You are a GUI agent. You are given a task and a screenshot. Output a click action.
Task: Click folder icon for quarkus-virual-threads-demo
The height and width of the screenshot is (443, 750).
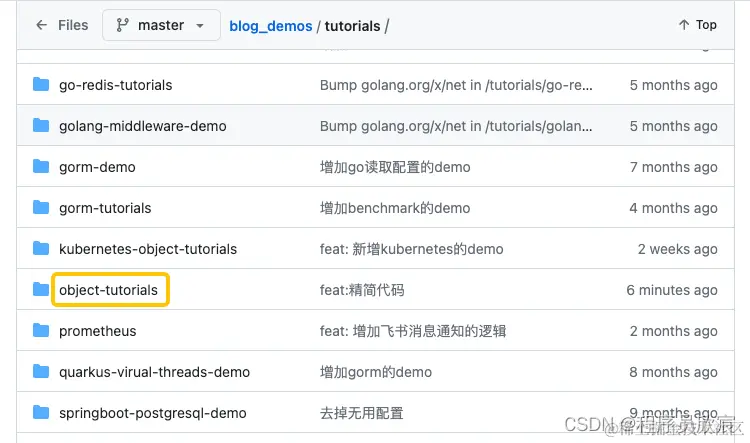click(x=41, y=372)
